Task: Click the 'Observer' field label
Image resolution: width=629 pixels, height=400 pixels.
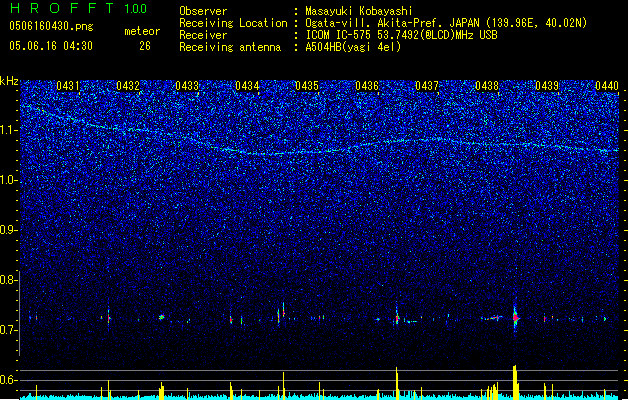Action: (203, 11)
